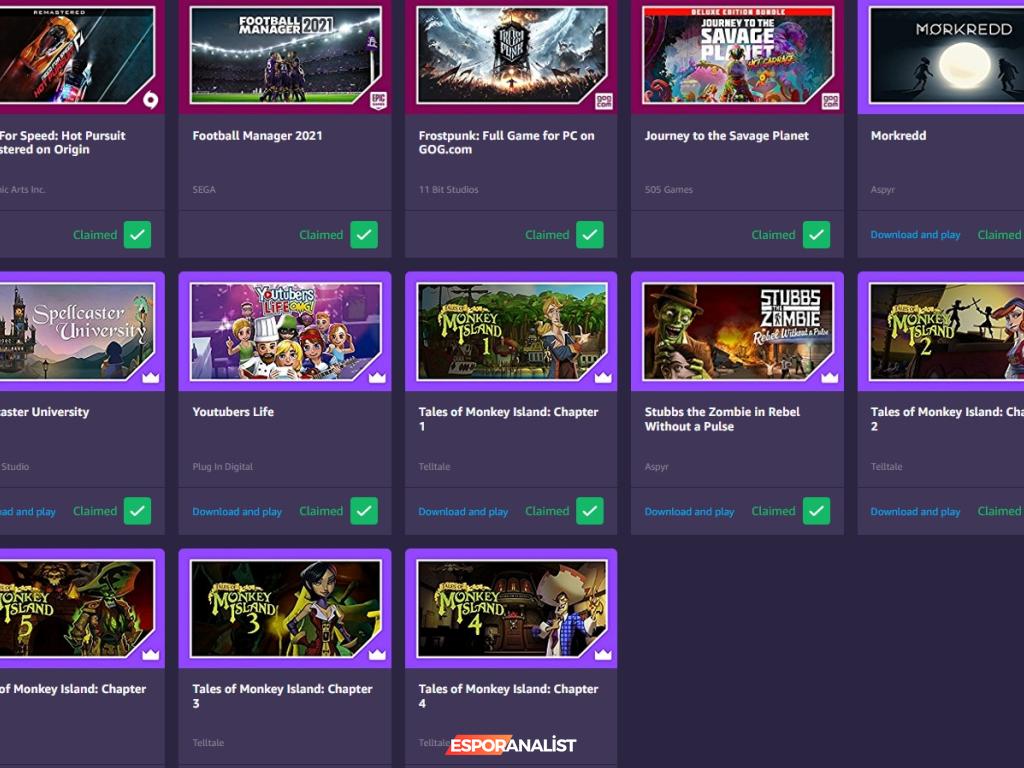Click the 'Plug In Digital' publisher label
Image resolution: width=1024 pixels, height=768 pixels.
click(223, 466)
